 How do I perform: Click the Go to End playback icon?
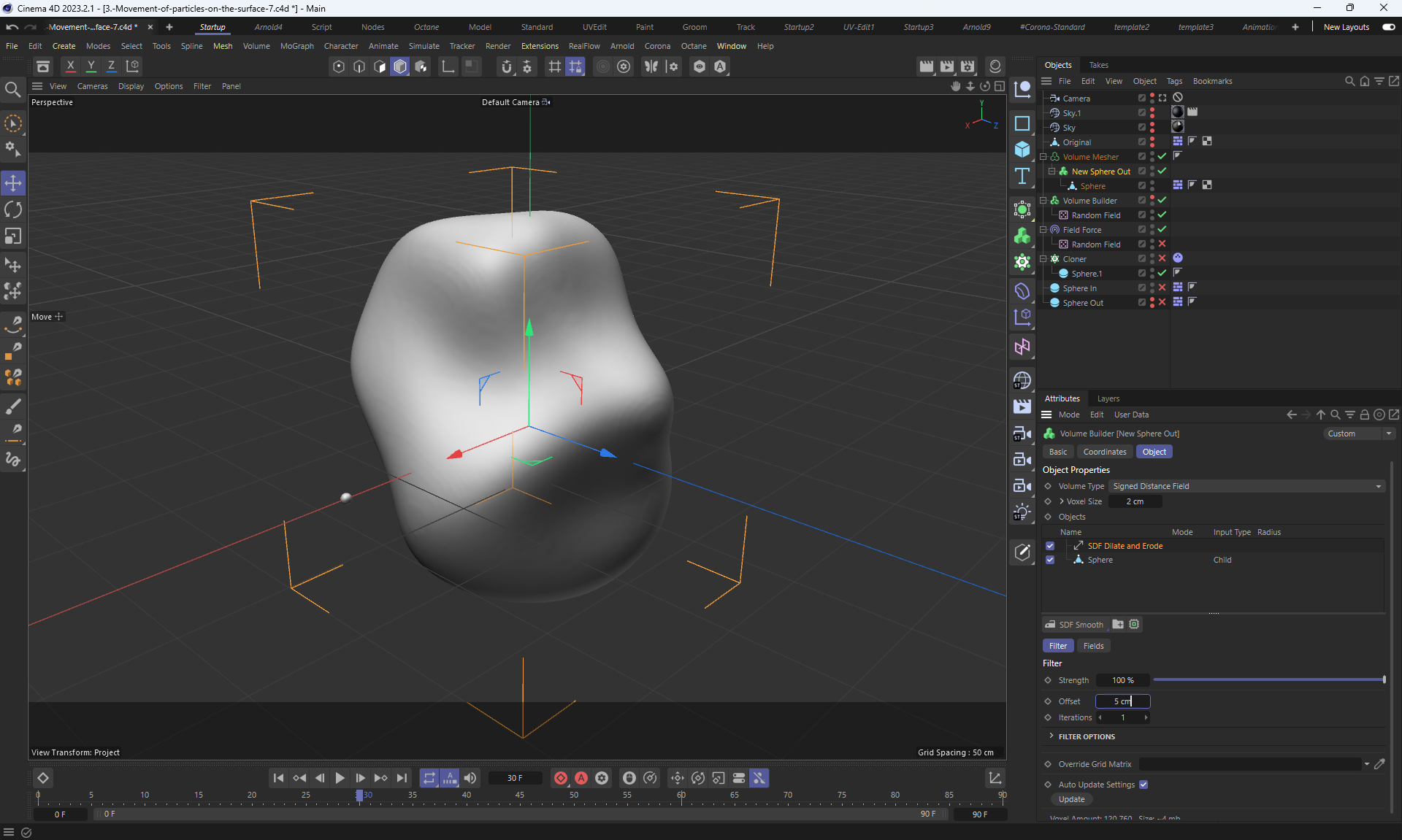pos(402,778)
